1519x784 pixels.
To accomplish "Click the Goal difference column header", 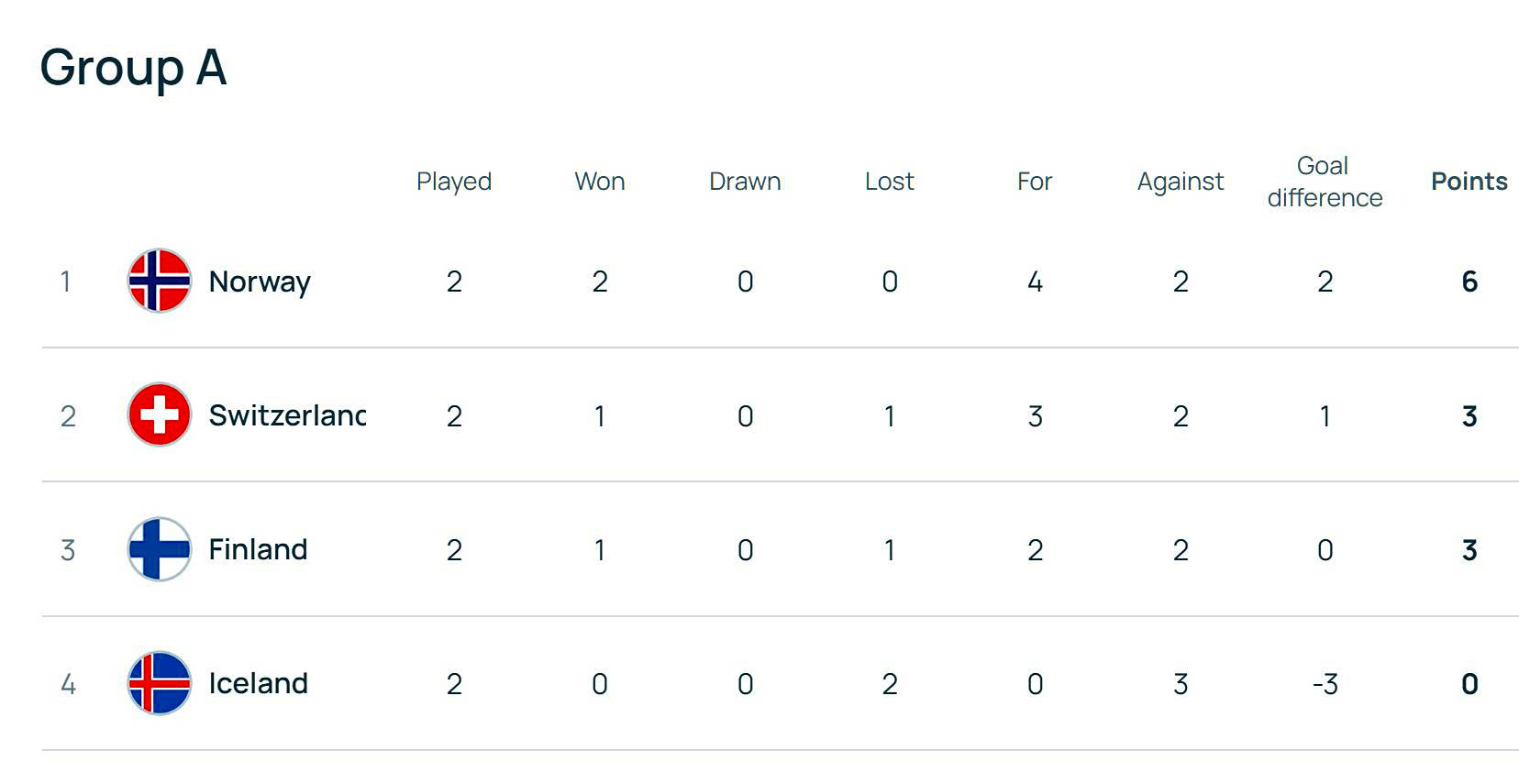I will pos(1325,182).
